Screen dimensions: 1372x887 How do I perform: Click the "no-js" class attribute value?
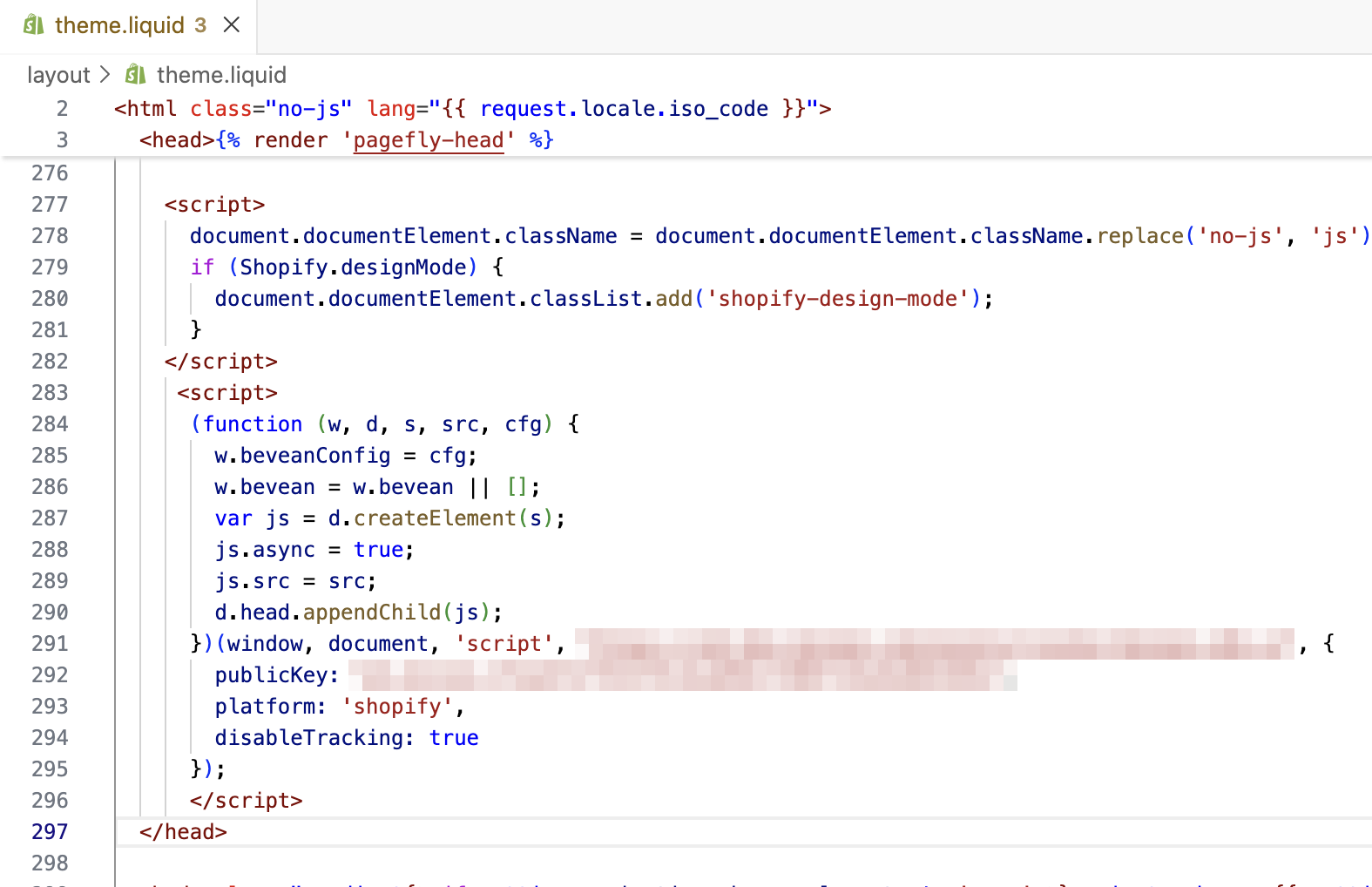click(x=309, y=109)
